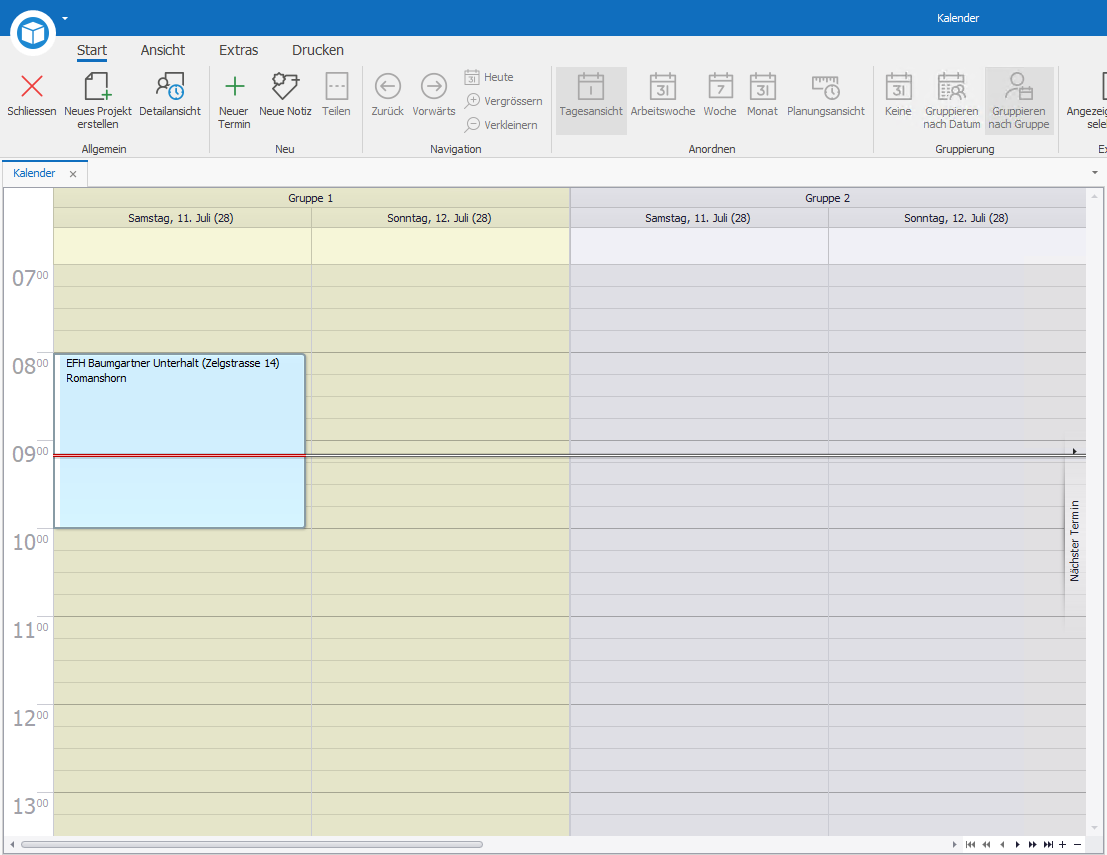Image resolution: width=1107 pixels, height=855 pixels.
Task: Click vertical scrollbar up arrow
Action: click(1095, 196)
